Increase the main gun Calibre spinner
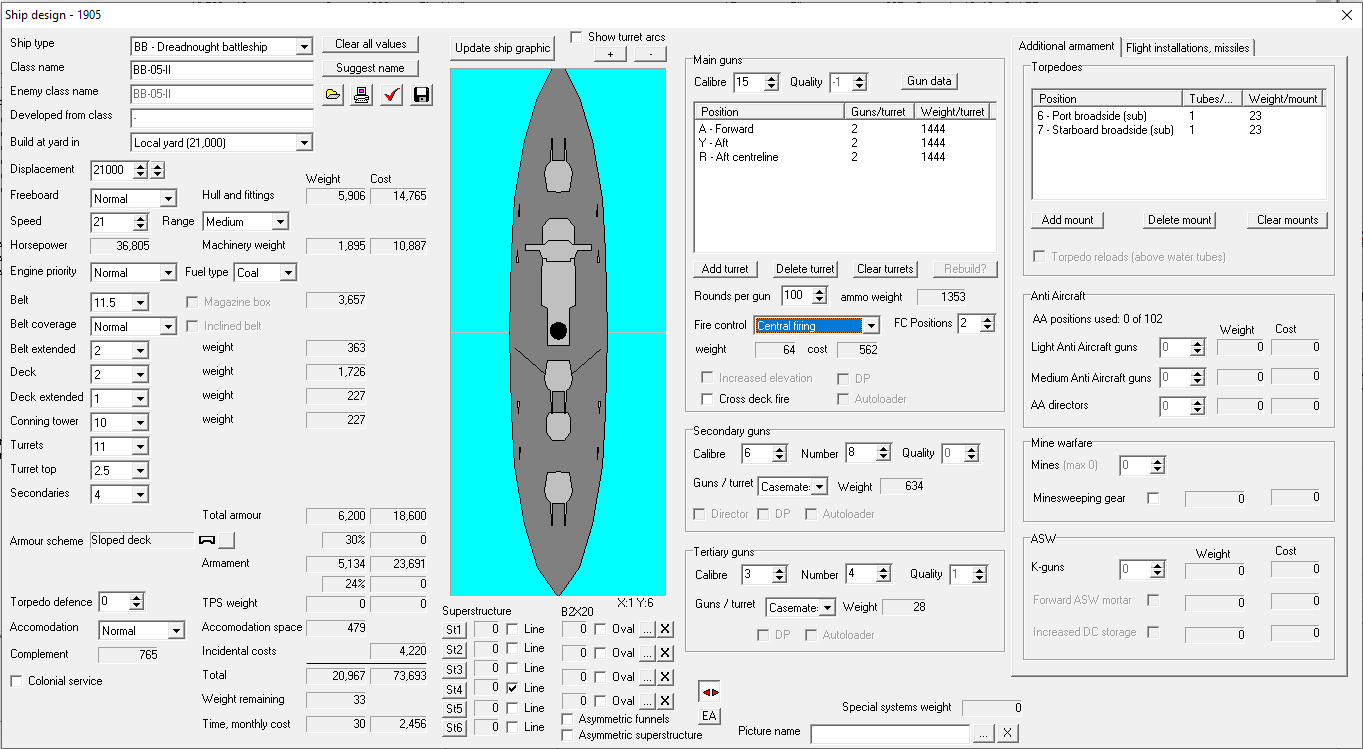The height and width of the screenshot is (749, 1363). tap(771, 78)
